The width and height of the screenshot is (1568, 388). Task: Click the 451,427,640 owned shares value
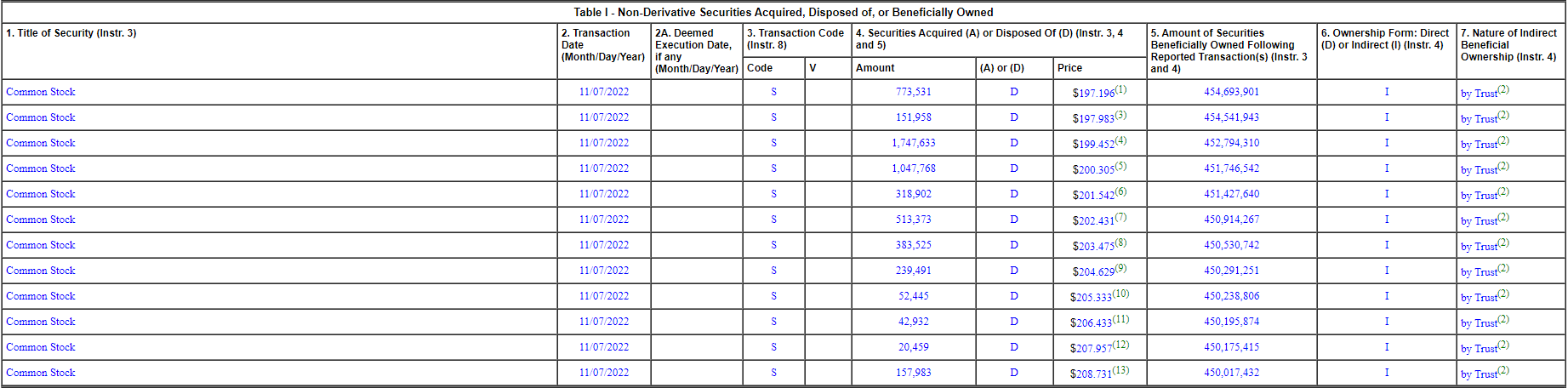(x=1231, y=194)
